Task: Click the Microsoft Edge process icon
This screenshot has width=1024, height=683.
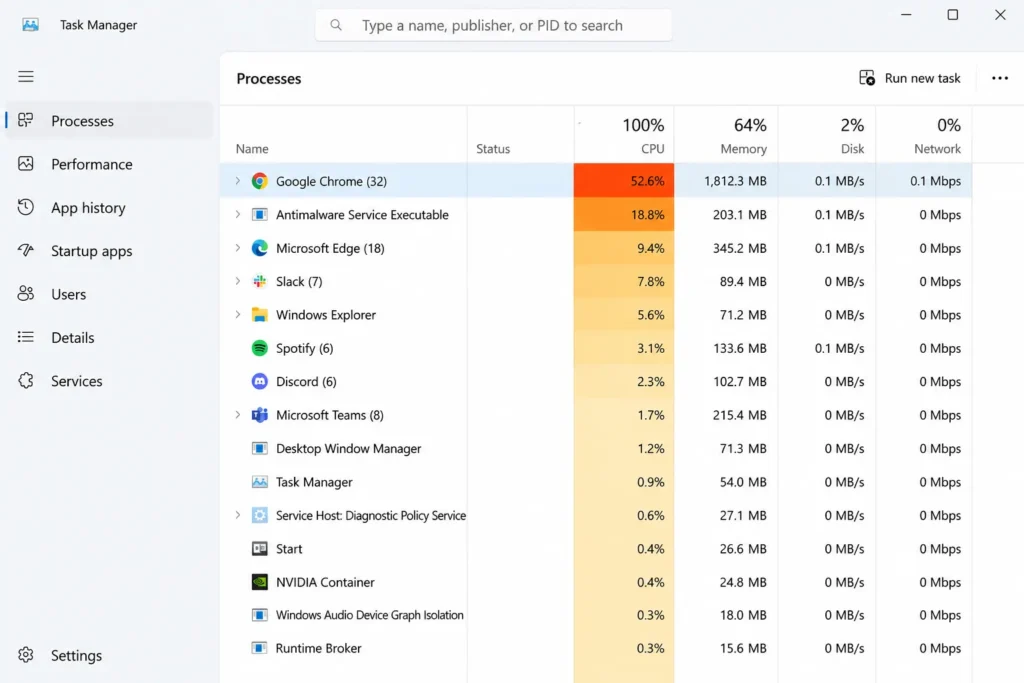Action: [259, 248]
